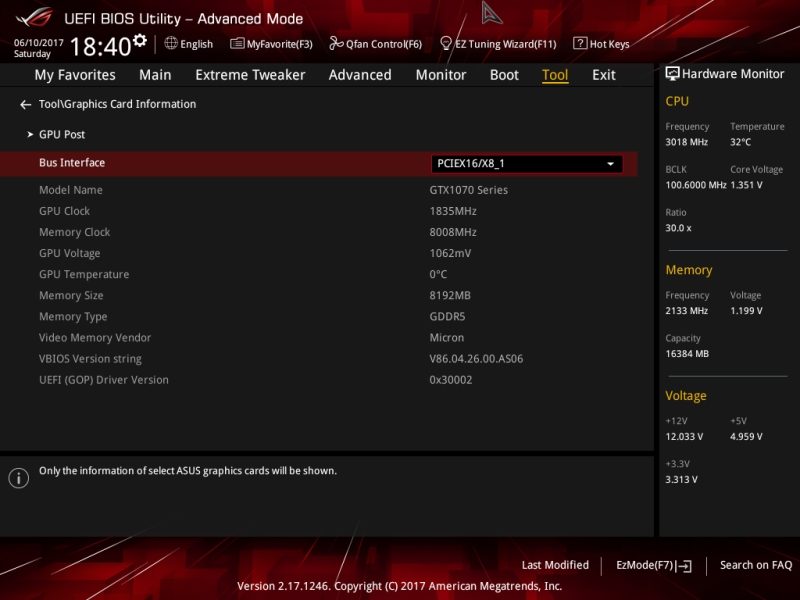
Task: Click the info icon beside help text
Action: click(19, 478)
